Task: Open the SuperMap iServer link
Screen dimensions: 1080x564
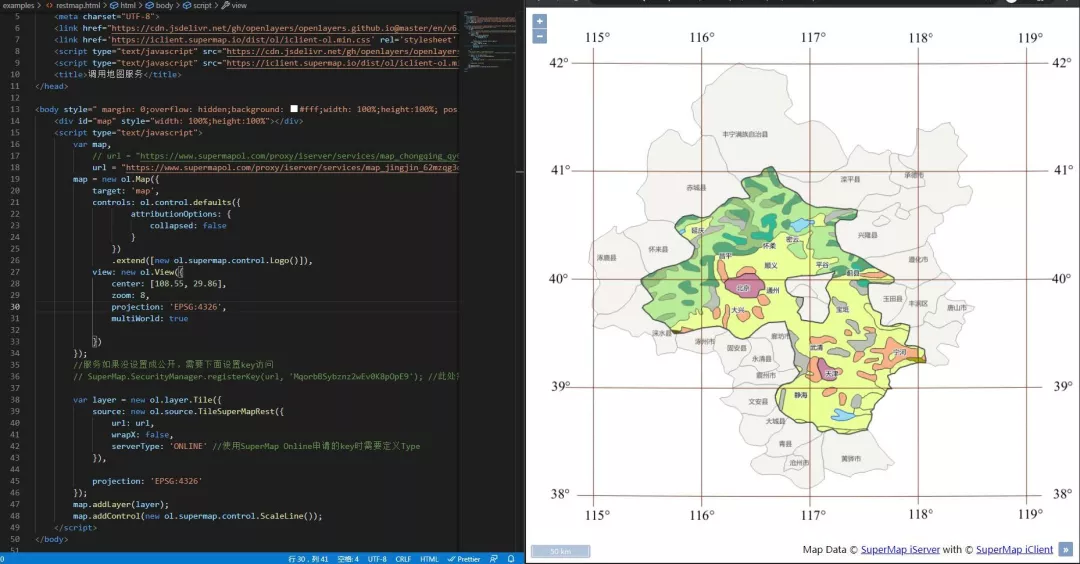Action: pyautogui.click(x=900, y=550)
